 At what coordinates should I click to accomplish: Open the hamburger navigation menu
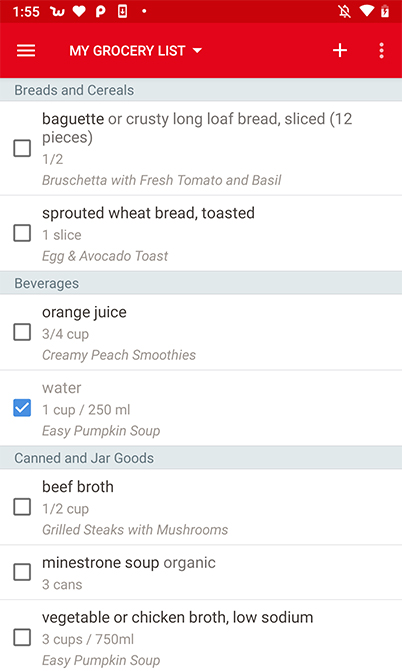coord(26,50)
